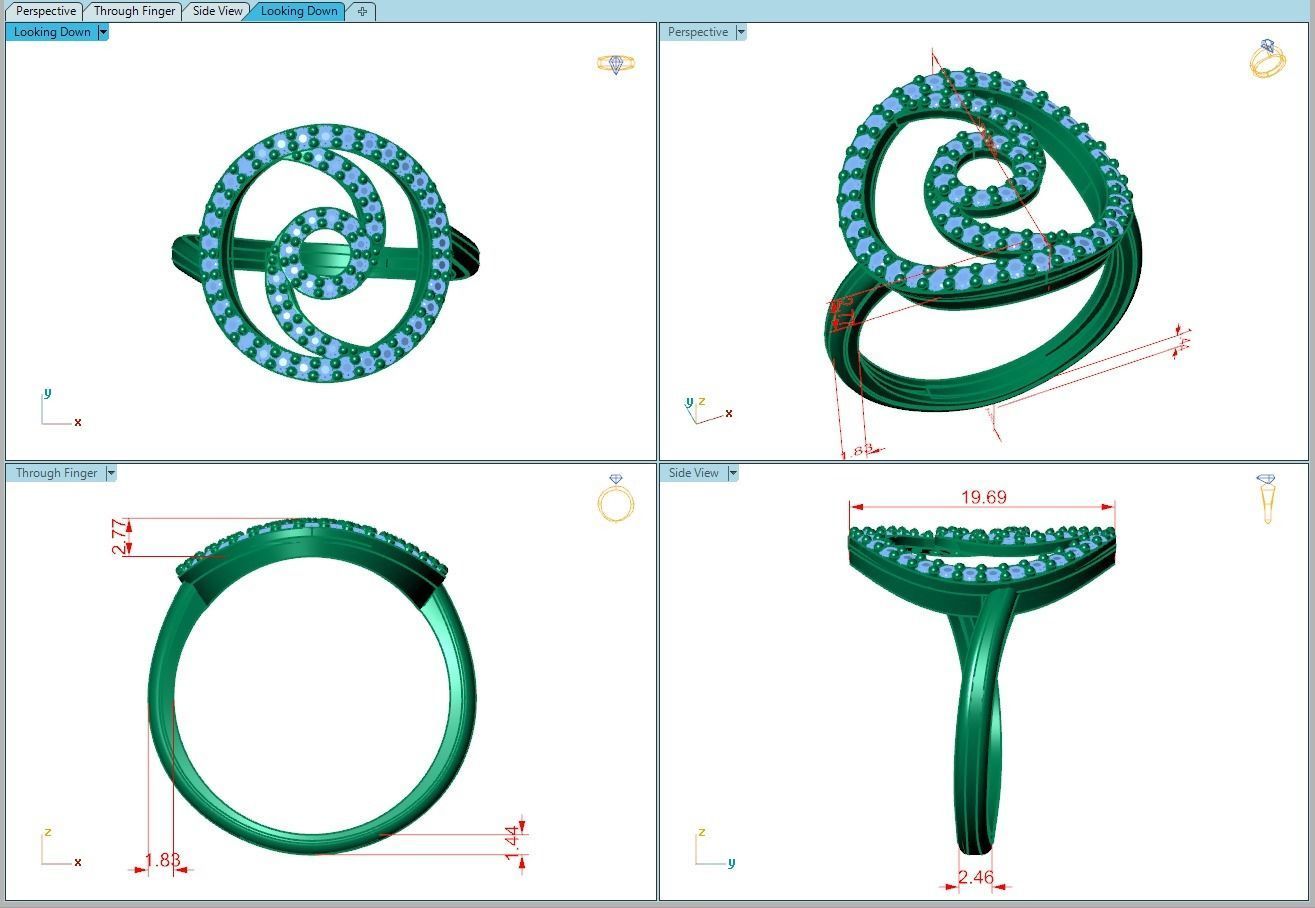Click the Through Finger viewport title label

point(56,473)
